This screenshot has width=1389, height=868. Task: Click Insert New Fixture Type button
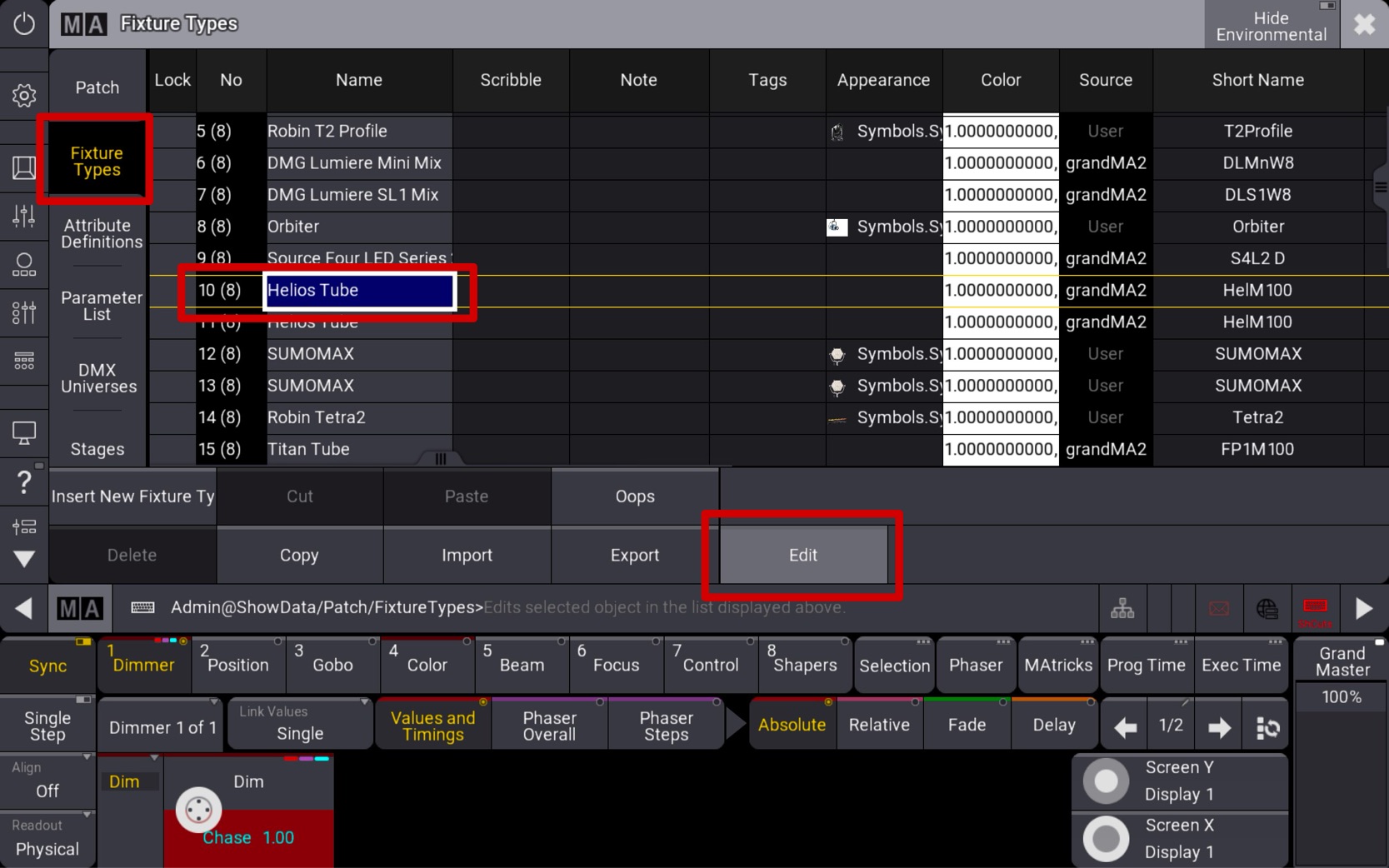coord(133,496)
